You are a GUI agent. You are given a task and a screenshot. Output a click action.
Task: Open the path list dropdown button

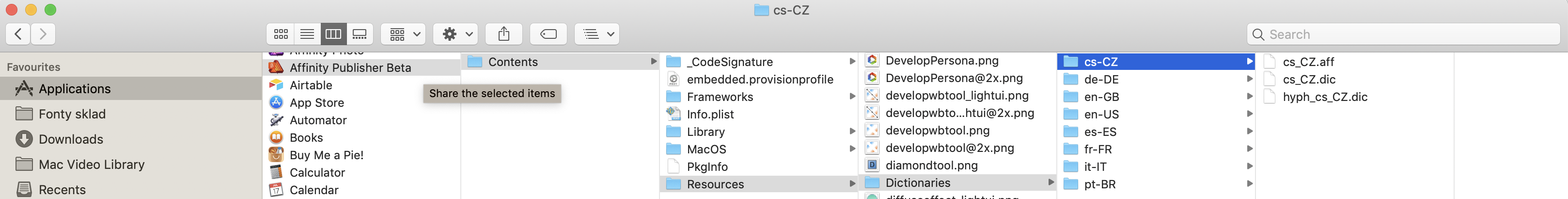click(x=596, y=34)
